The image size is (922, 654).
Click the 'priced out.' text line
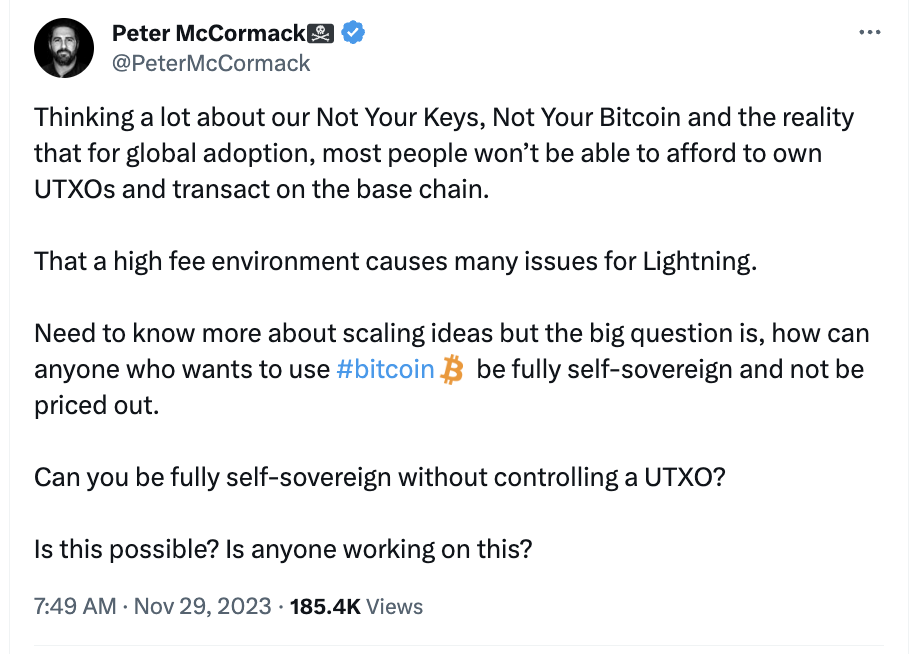(x=96, y=405)
